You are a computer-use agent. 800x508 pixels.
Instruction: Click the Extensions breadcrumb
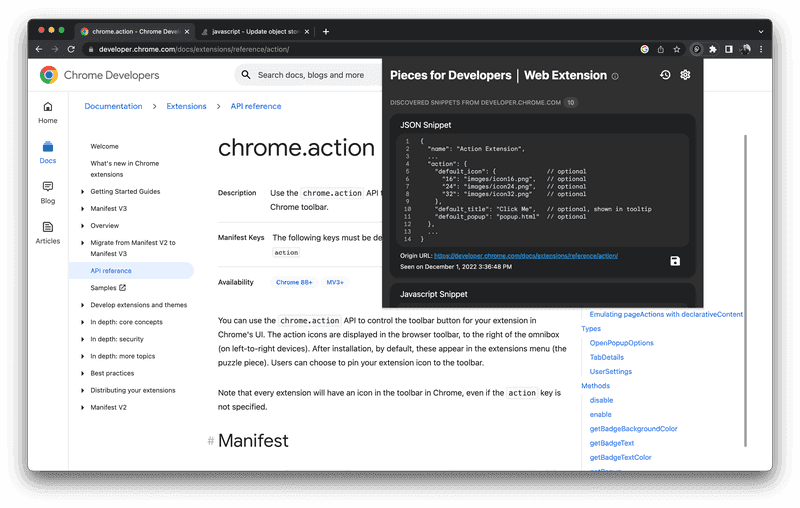click(186, 106)
